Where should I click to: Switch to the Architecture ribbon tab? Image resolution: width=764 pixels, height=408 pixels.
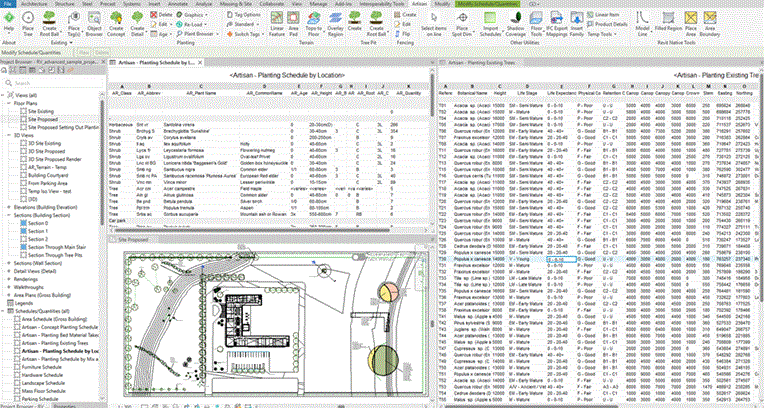pyautogui.click(x=35, y=4)
